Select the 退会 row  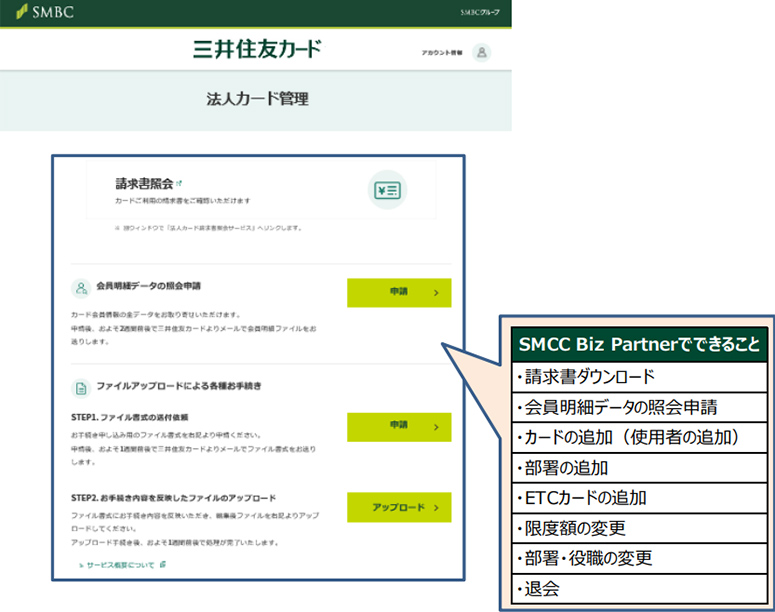(639, 589)
